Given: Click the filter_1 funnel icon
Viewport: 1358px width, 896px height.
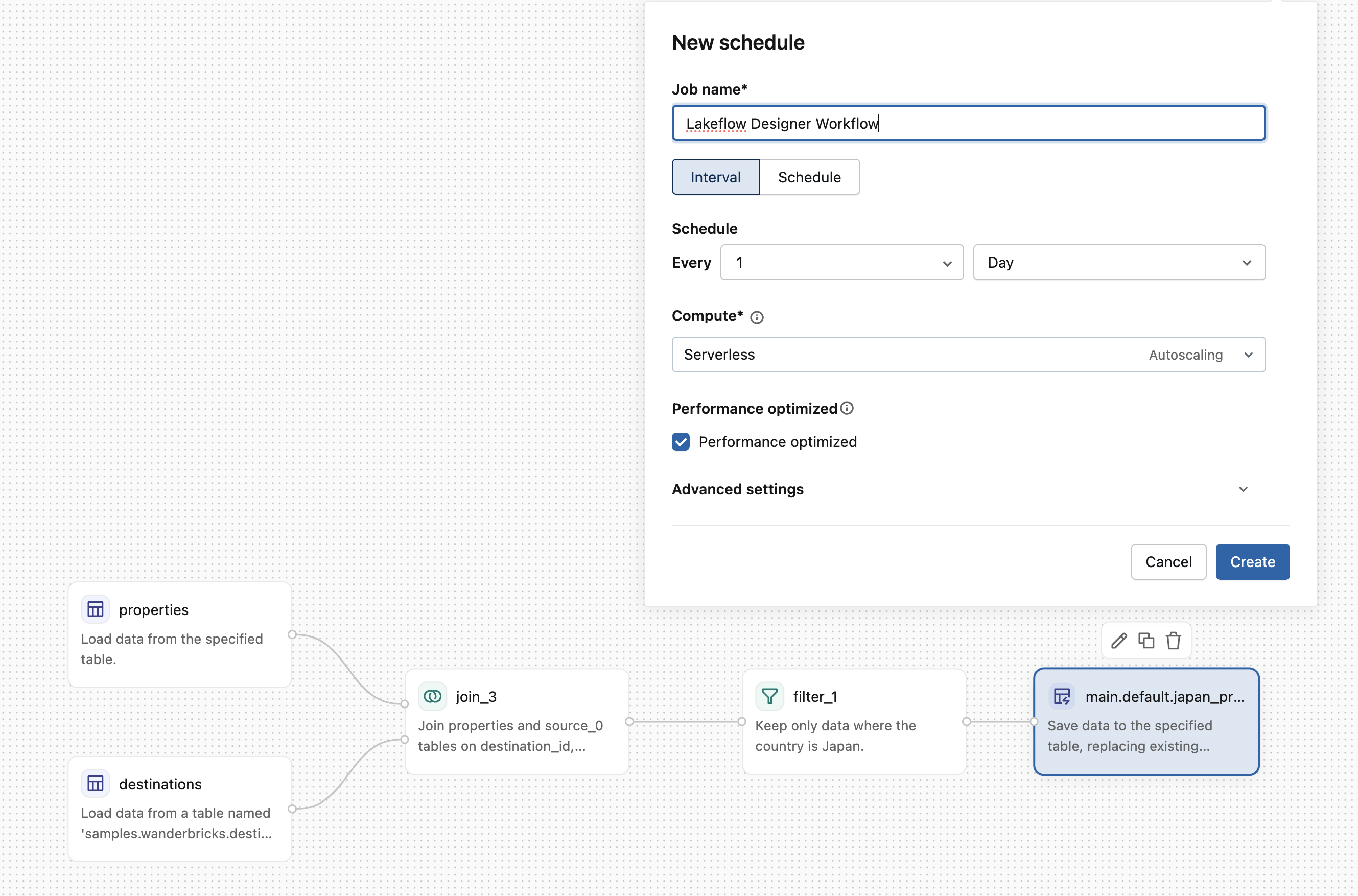Looking at the screenshot, I should click(769, 696).
